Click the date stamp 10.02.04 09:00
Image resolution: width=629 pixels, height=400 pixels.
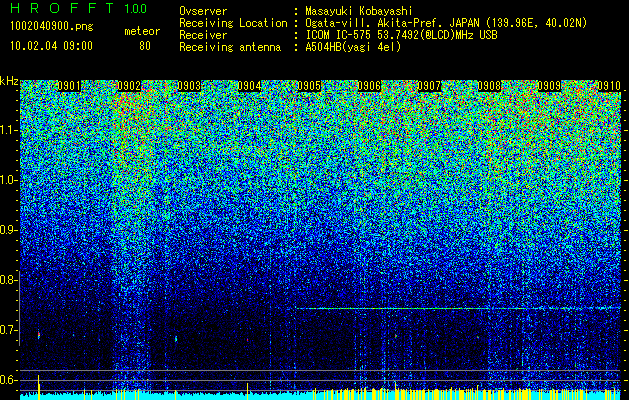point(51,46)
